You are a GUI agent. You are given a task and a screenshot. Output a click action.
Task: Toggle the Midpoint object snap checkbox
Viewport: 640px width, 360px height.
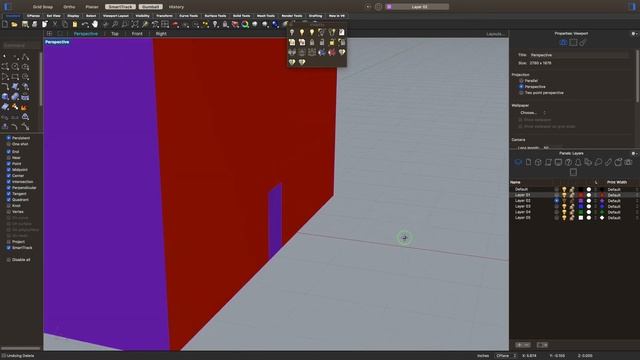click(x=9, y=169)
